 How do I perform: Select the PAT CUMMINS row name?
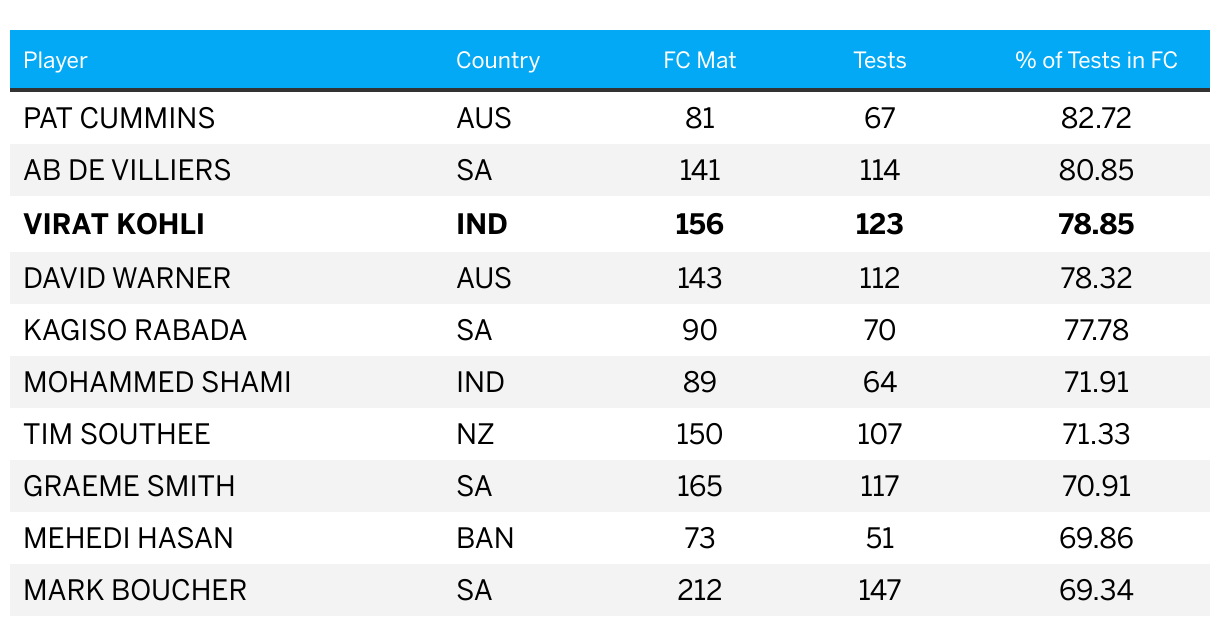tap(119, 118)
